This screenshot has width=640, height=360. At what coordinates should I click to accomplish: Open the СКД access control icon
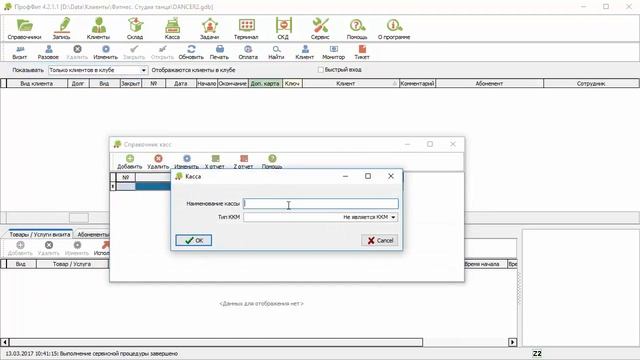[283, 29]
